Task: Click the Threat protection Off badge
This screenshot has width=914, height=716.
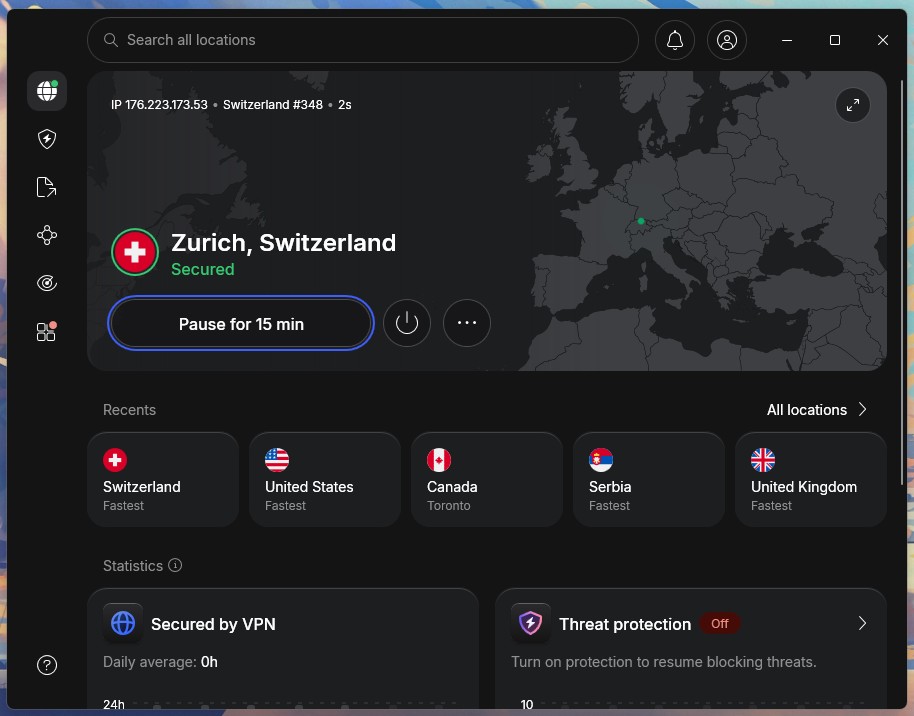Action: point(719,623)
